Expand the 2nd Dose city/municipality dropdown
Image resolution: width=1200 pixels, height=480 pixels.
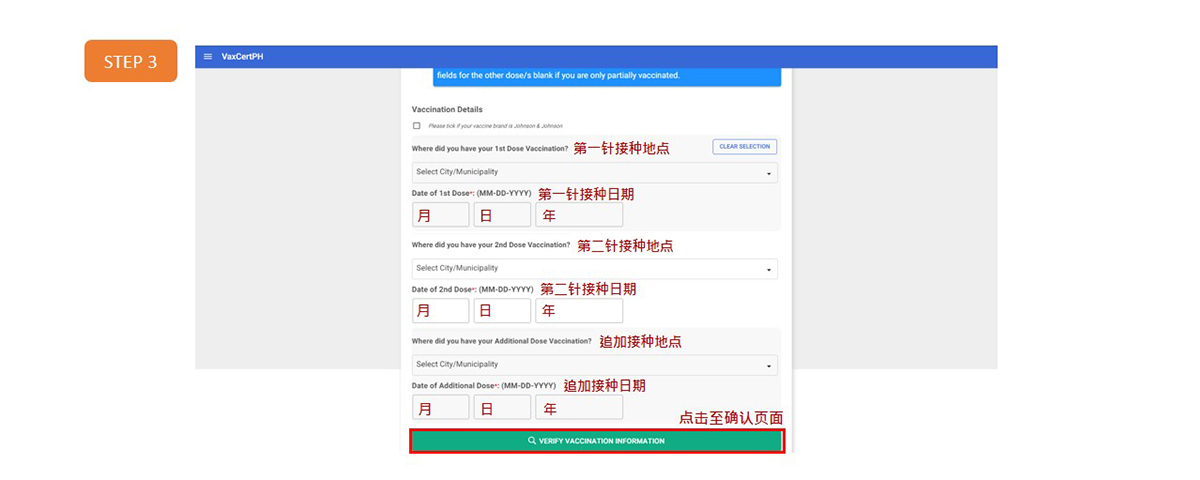594,268
